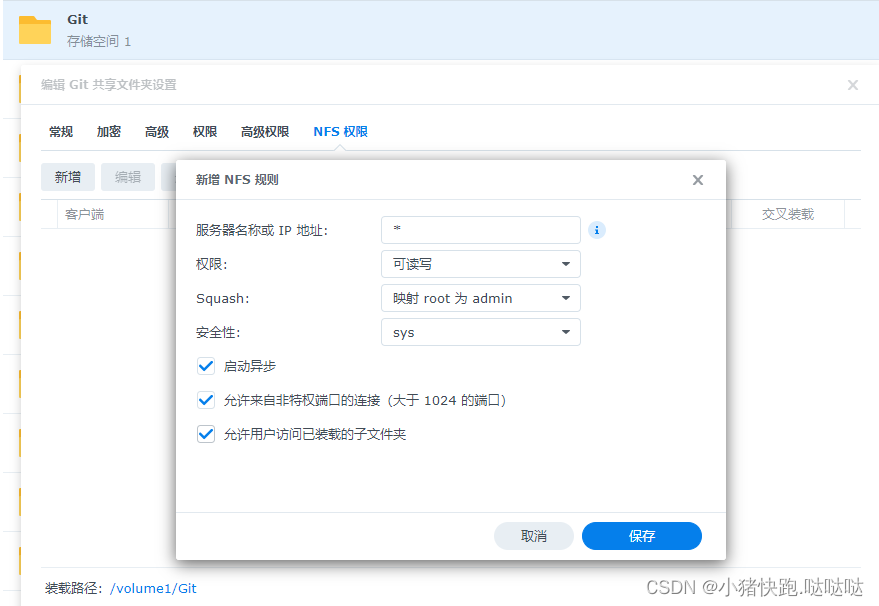Toggle the 允许来自非特权端口的连接 checkbox
This screenshot has height=606, width=879.
pyautogui.click(x=206, y=400)
